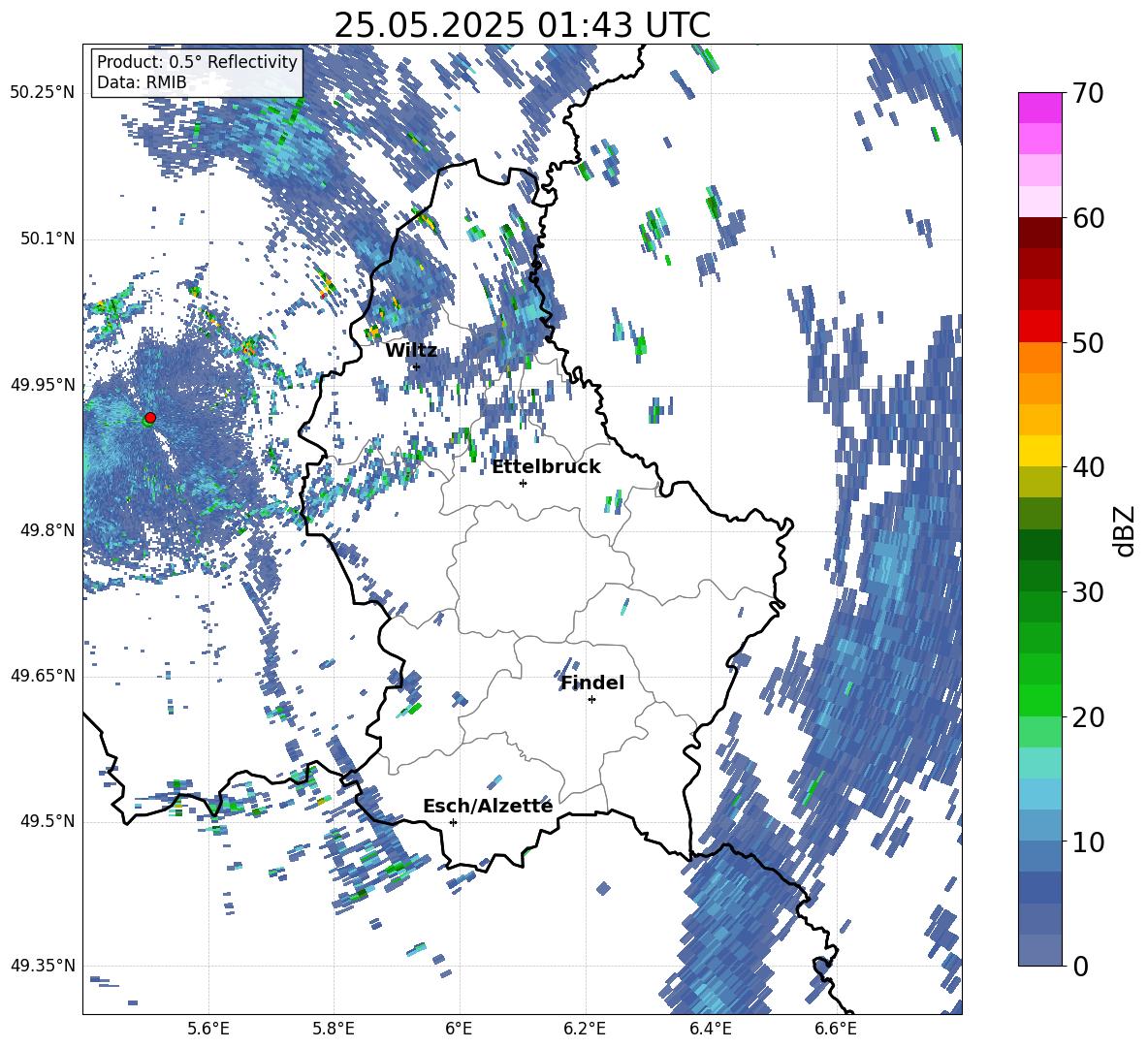
Task: Pick the darkest green colorbar segment above 30
Action: click(x=1039, y=545)
